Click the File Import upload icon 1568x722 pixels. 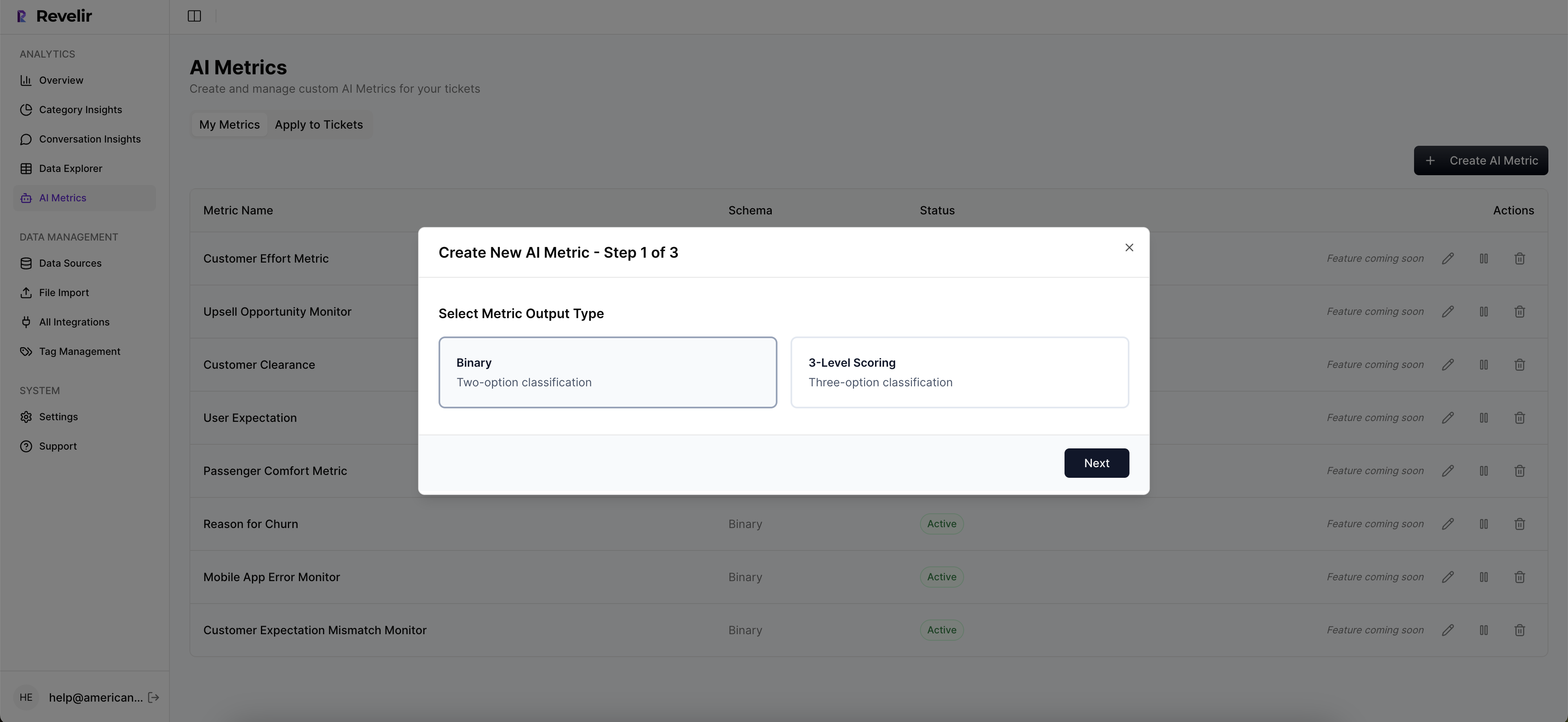click(26, 292)
